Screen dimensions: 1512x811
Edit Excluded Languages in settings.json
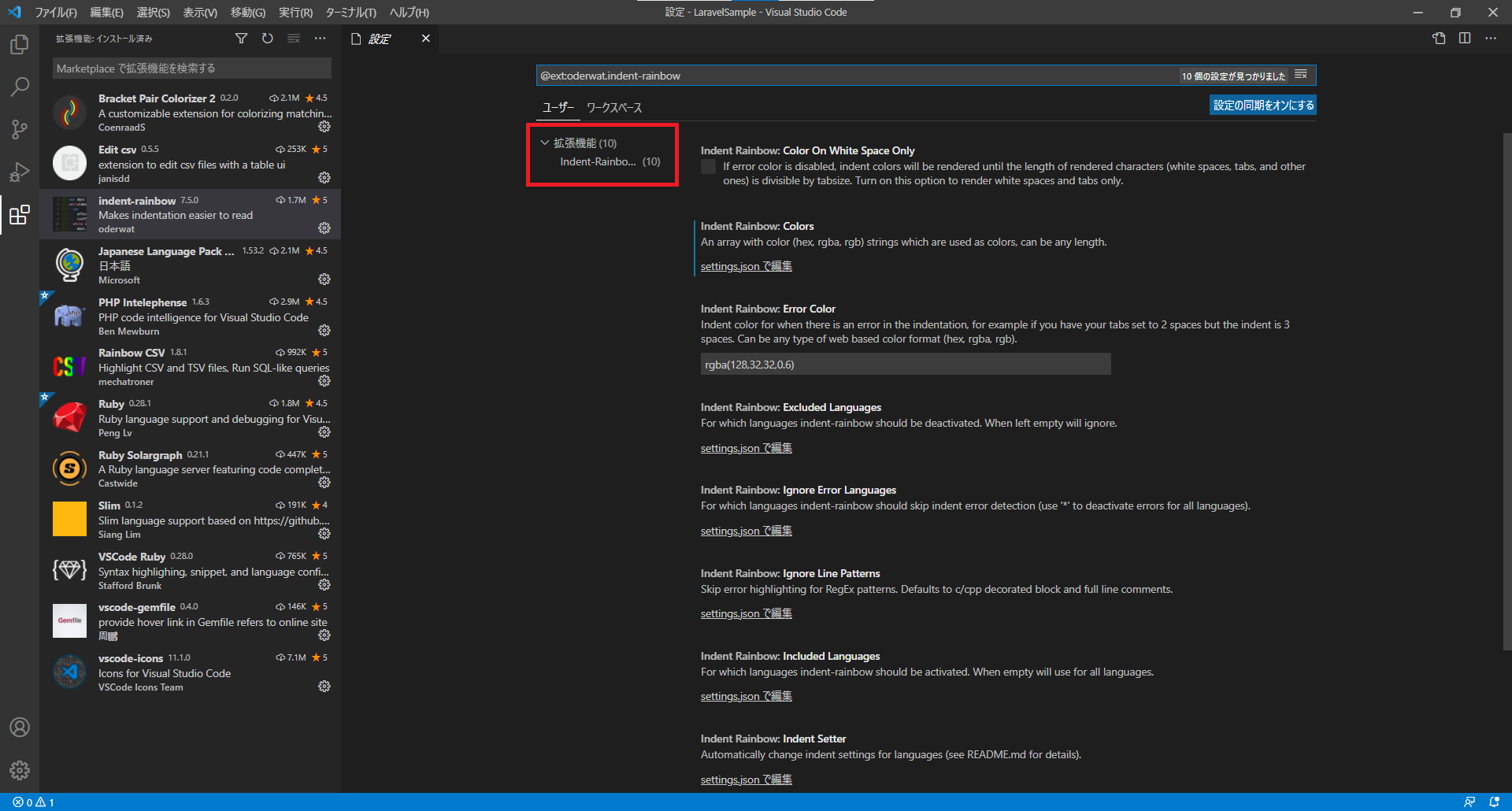pos(747,448)
